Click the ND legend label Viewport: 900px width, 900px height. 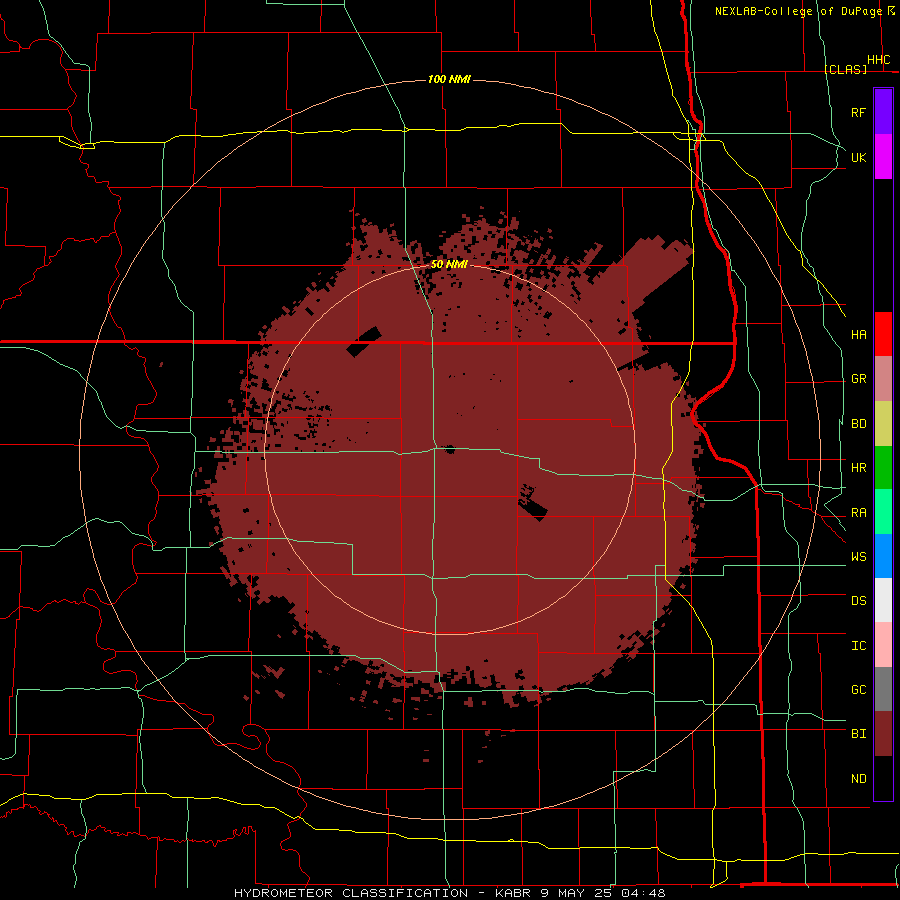[x=858, y=778]
